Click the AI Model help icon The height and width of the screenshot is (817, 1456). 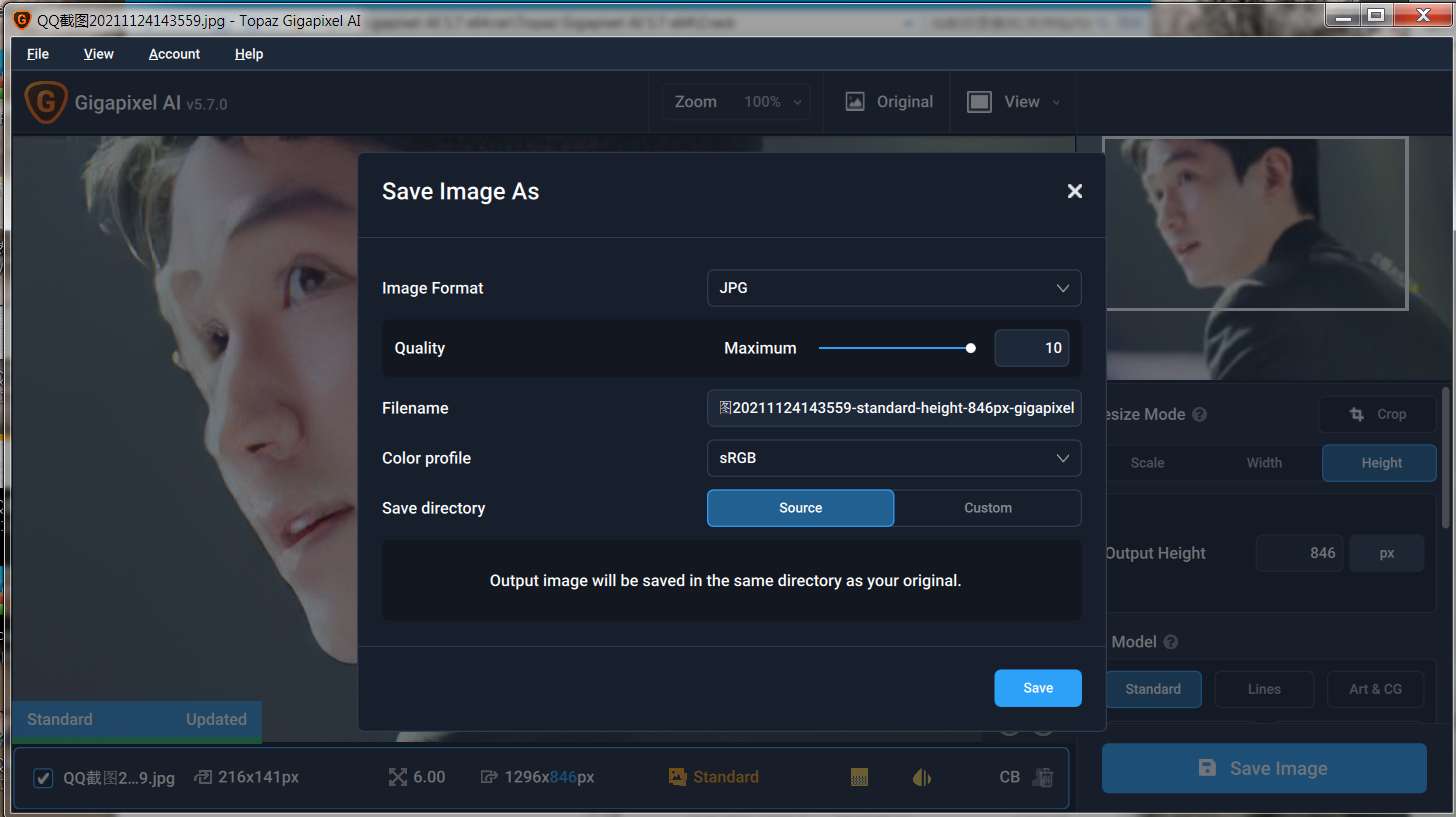point(1171,642)
